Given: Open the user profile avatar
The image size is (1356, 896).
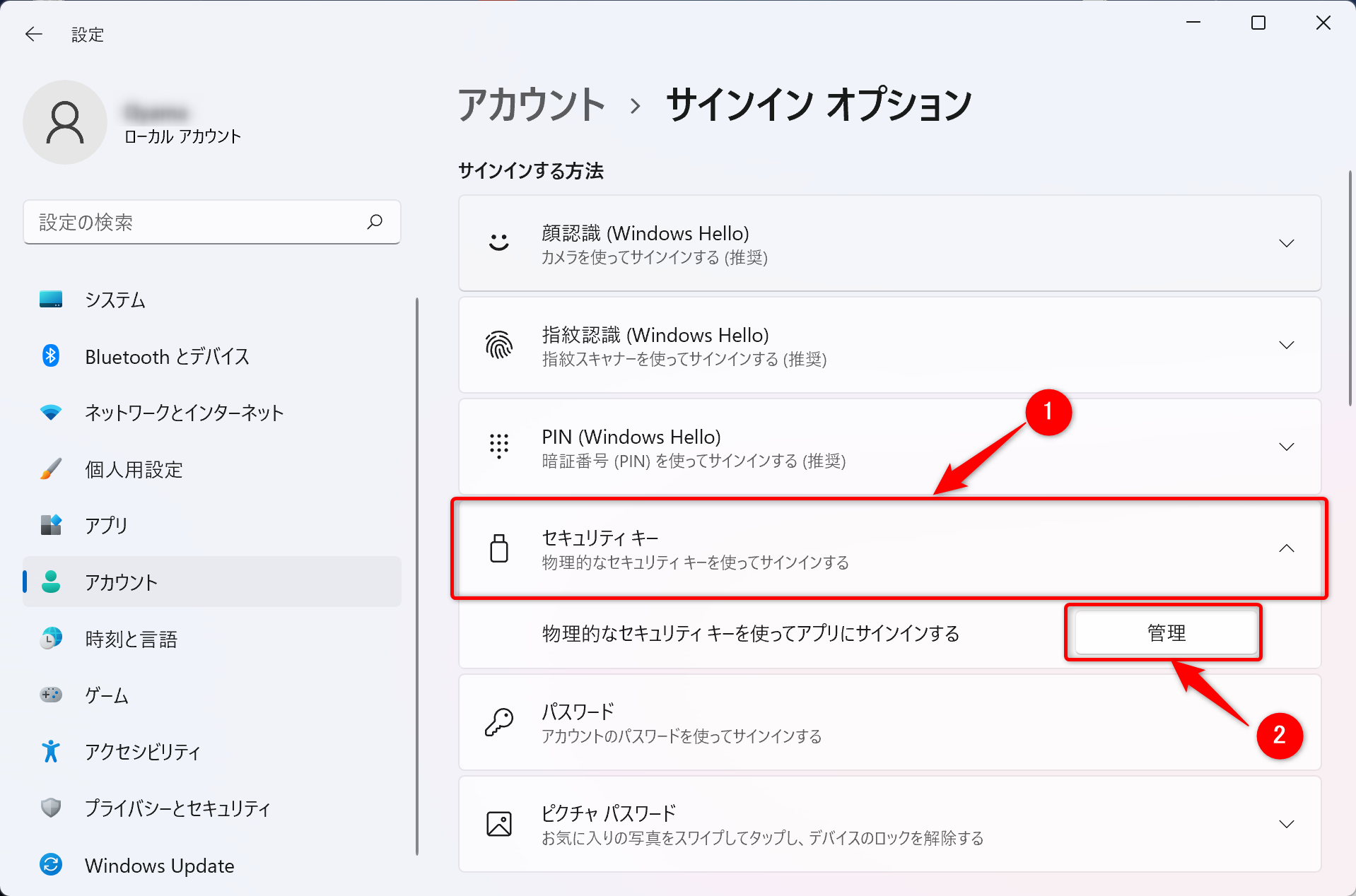Looking at the screenshot, I should pos(65,122).
